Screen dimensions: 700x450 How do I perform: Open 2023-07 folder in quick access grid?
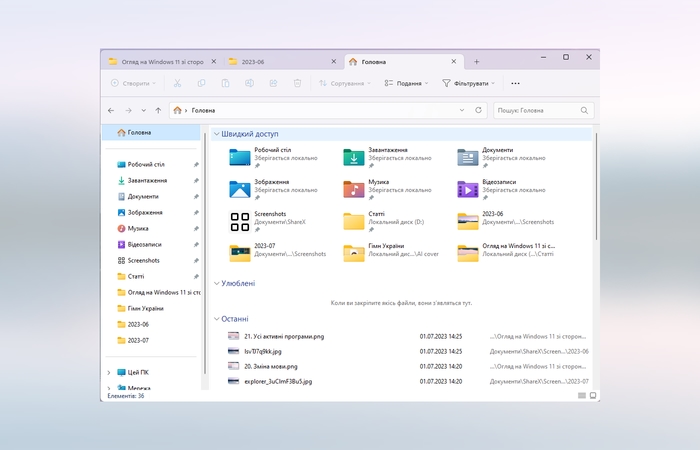pos(277,253)
